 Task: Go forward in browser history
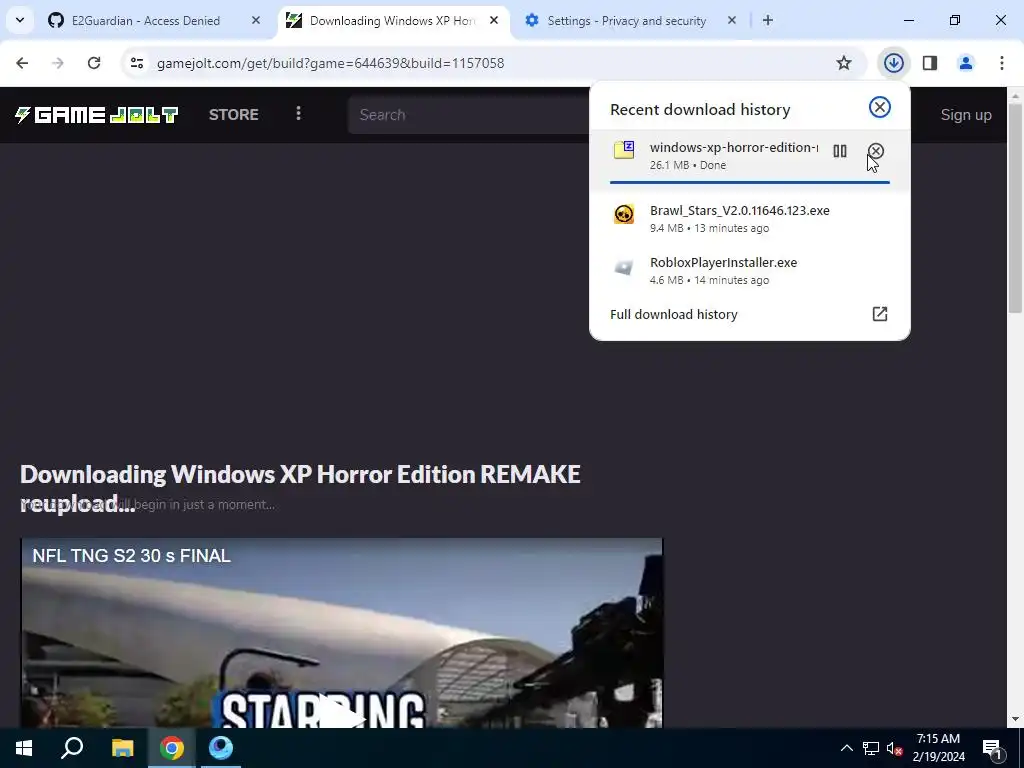coord(58,63)
